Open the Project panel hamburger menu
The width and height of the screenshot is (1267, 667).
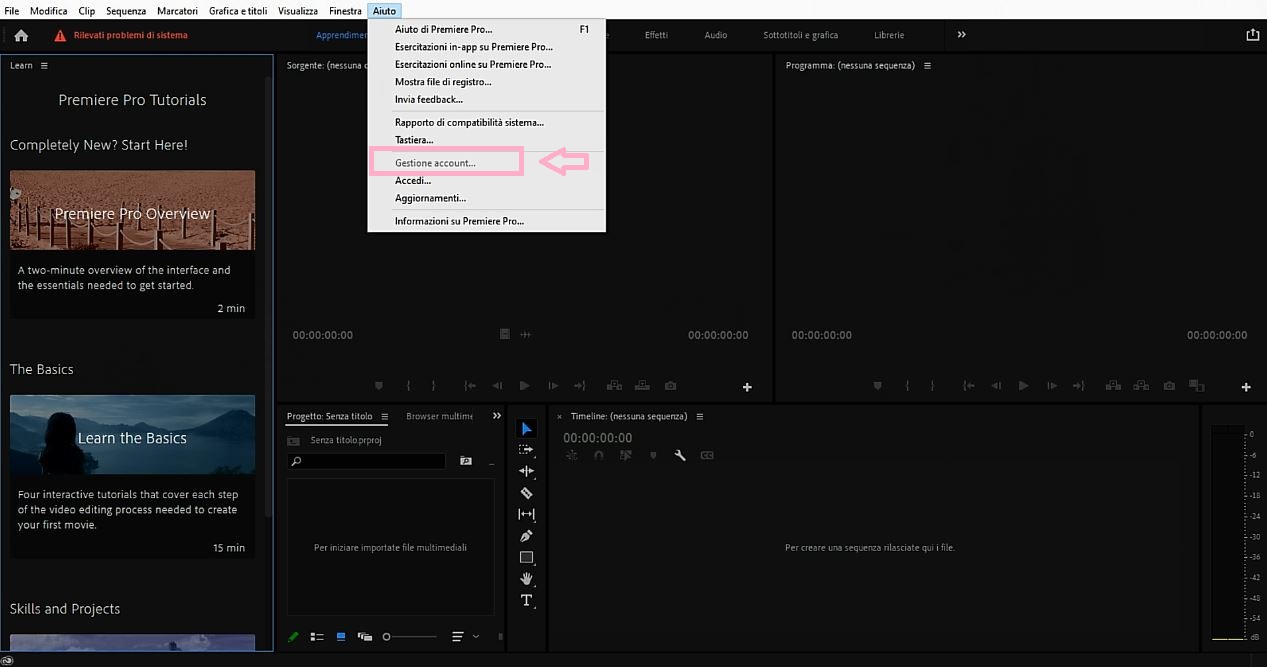coord(383,416)
